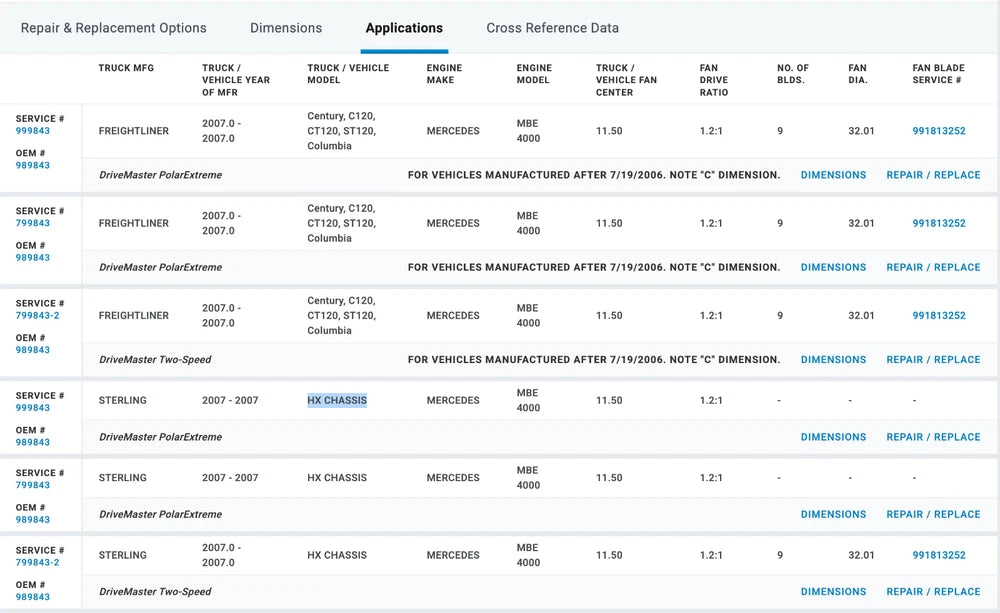Click REPAIR / REPLACE for Freightliner Two-Speed row
This screenshot has height=613, width=1000.
click(933, 360)
